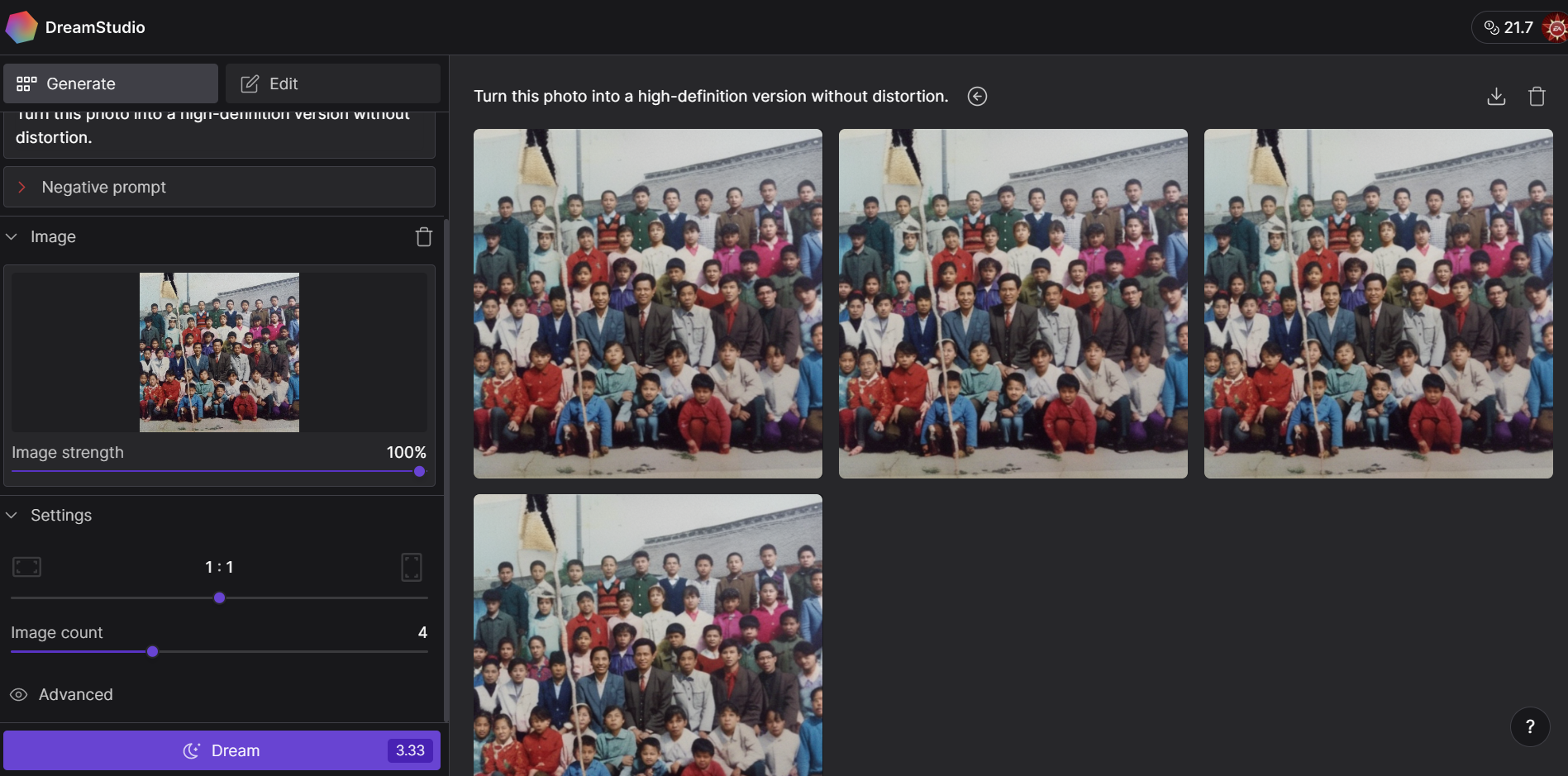Select the portrait aspect ratio icon
Image resolution: width=1568 pixels, height=776 pixels.
coord(412,567)
